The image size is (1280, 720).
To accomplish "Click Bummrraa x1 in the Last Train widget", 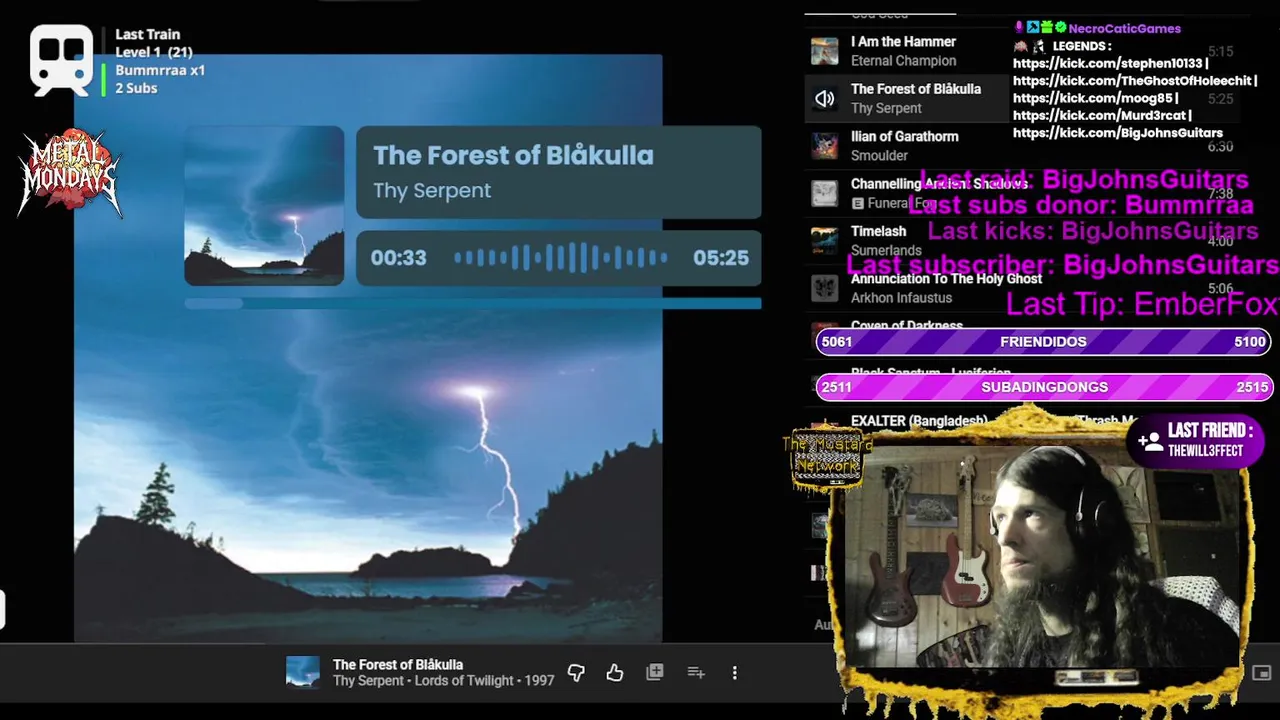I will click(160, 70).
